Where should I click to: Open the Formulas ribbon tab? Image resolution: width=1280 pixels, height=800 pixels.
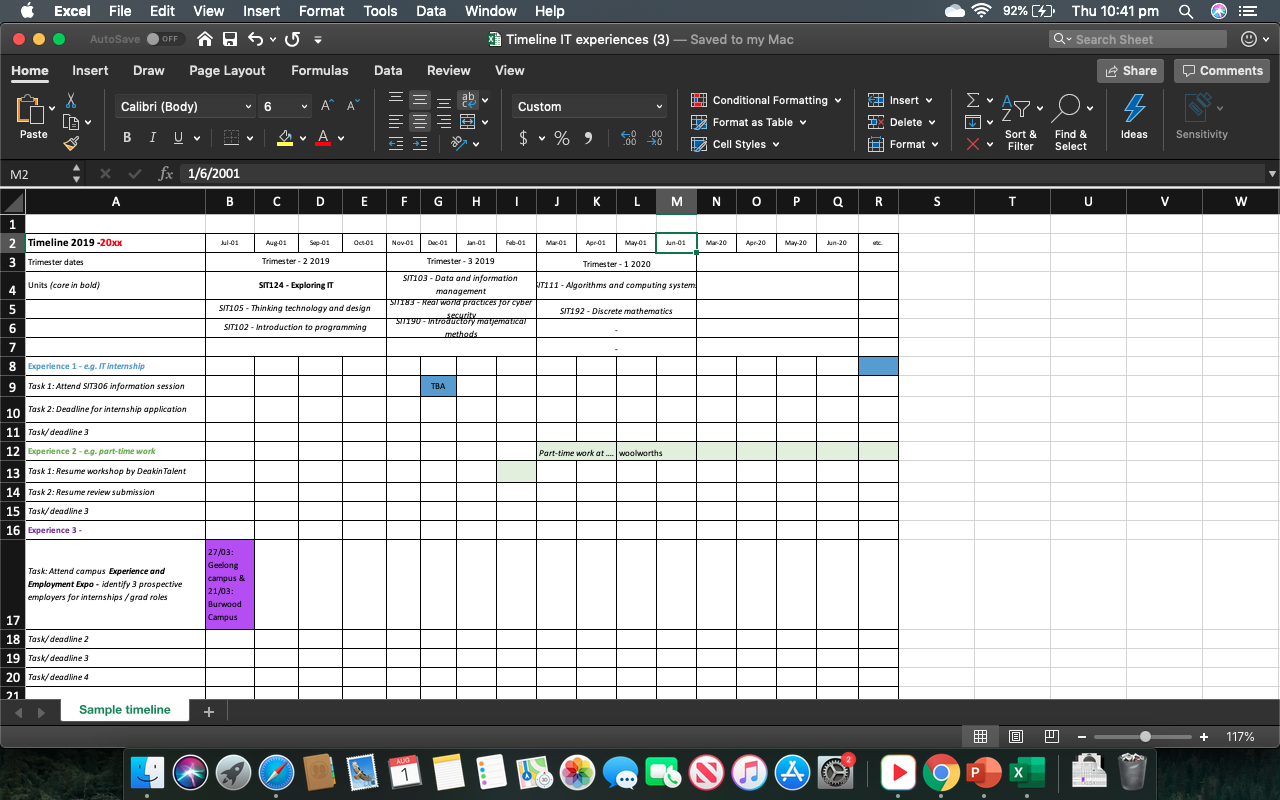click(x=319, y=70)
